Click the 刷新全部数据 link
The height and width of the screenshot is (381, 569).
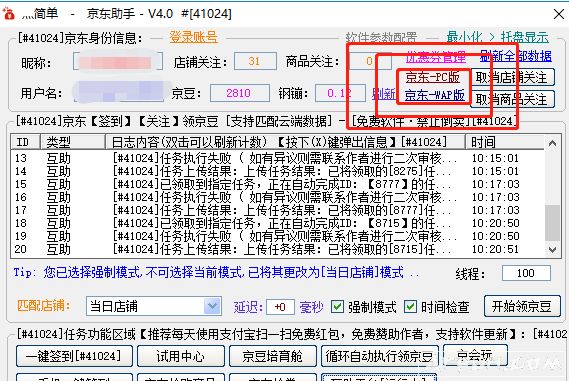[515, 56]
